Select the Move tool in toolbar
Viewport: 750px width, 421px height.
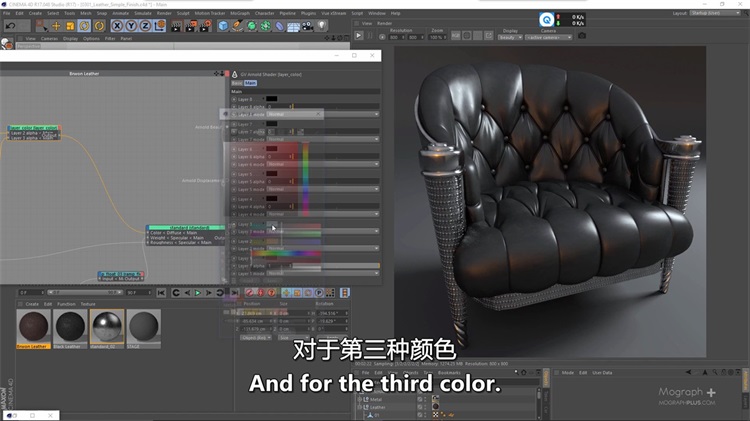pyautogui.click(x=56, y=25)
